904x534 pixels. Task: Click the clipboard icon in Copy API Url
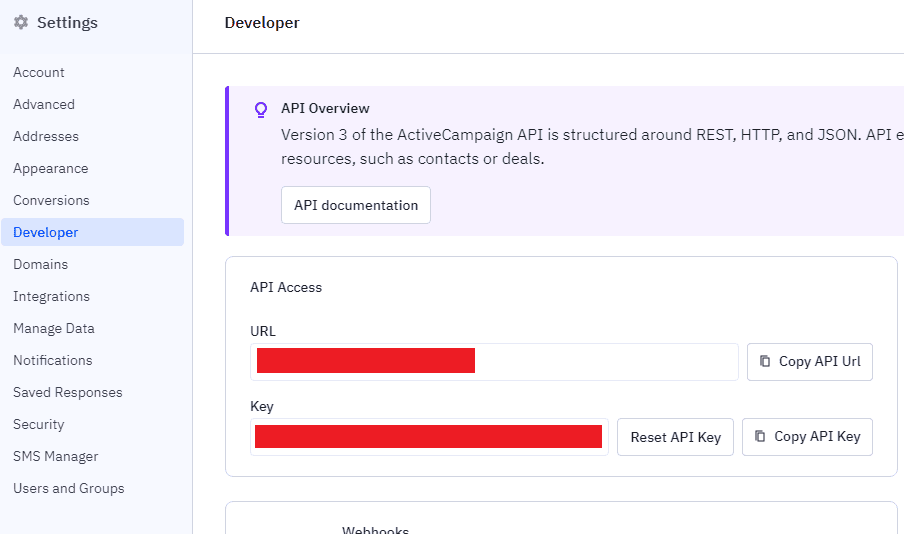click(765, 361)
